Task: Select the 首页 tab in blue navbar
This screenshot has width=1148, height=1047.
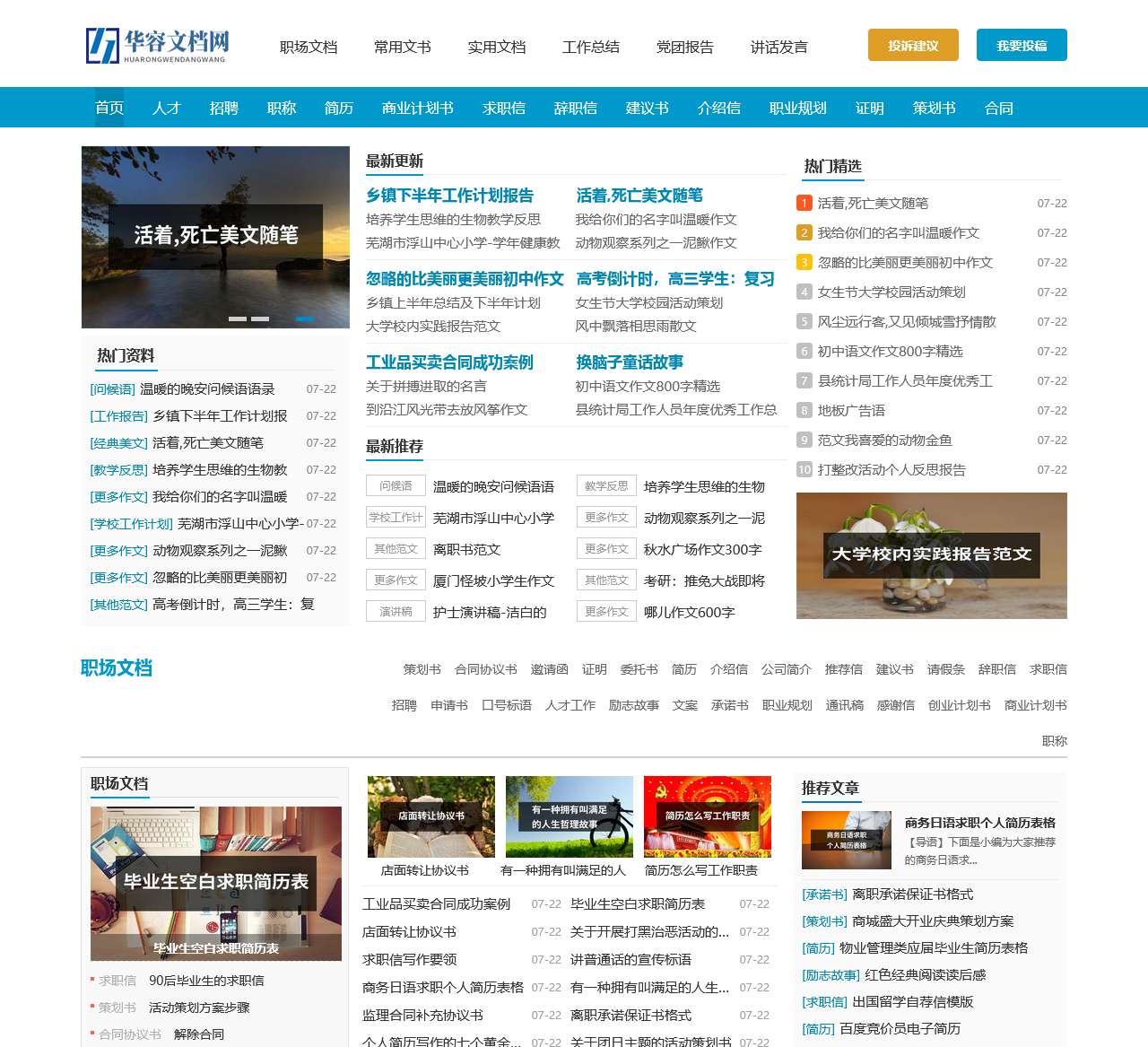Action: coord(109,108)
